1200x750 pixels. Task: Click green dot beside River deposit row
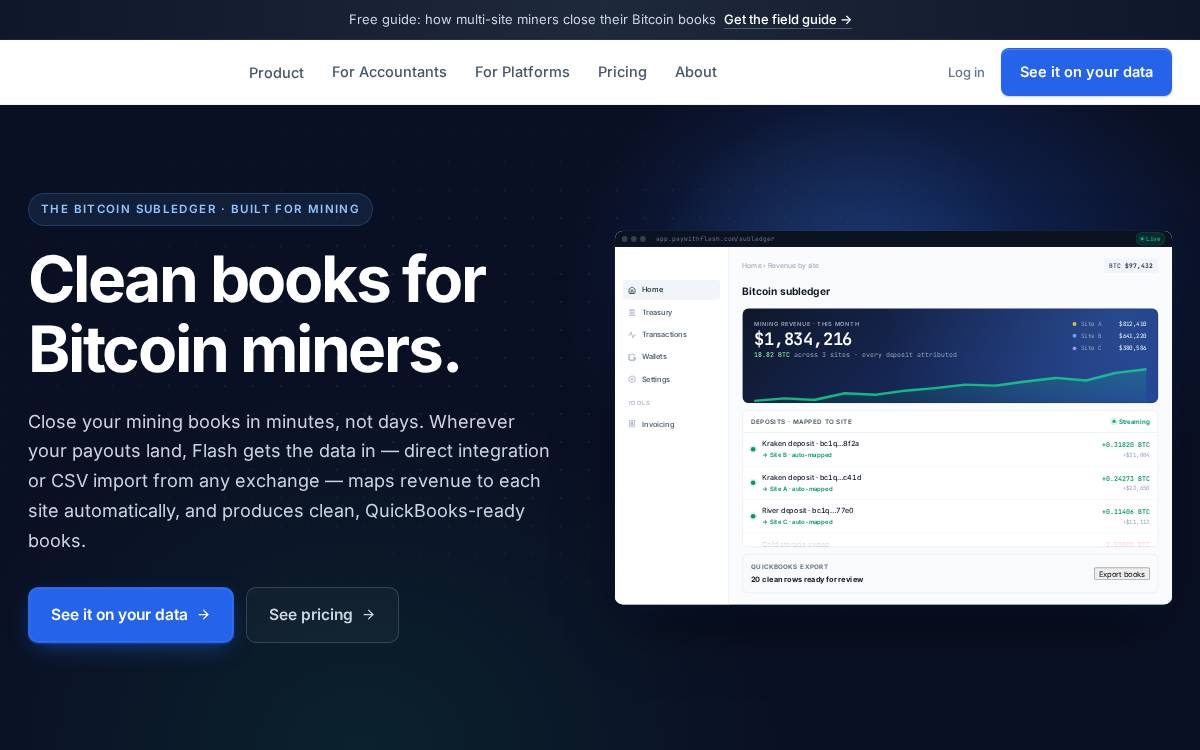pos(753,516)
